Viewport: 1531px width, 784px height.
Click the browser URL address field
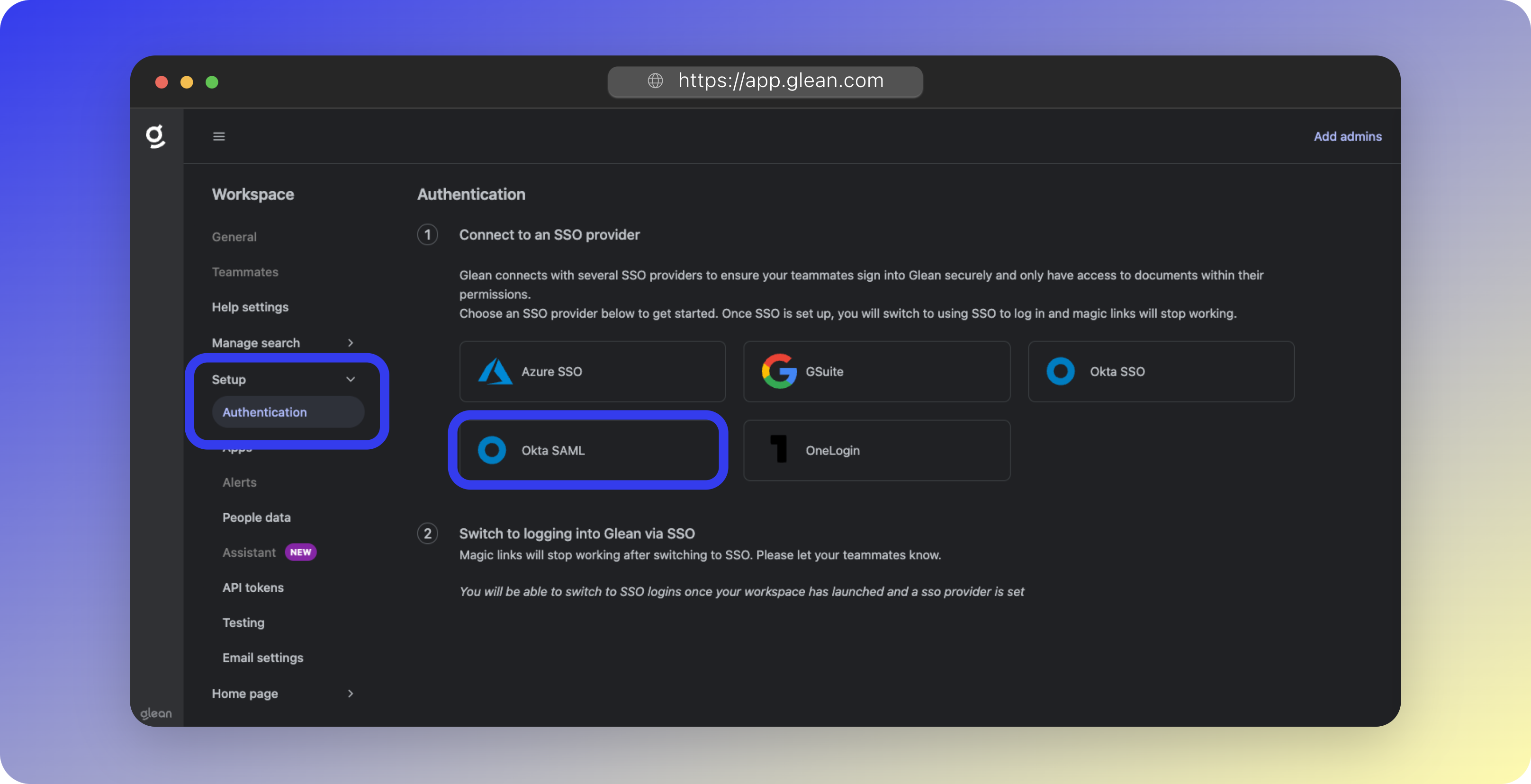[781, 81]
